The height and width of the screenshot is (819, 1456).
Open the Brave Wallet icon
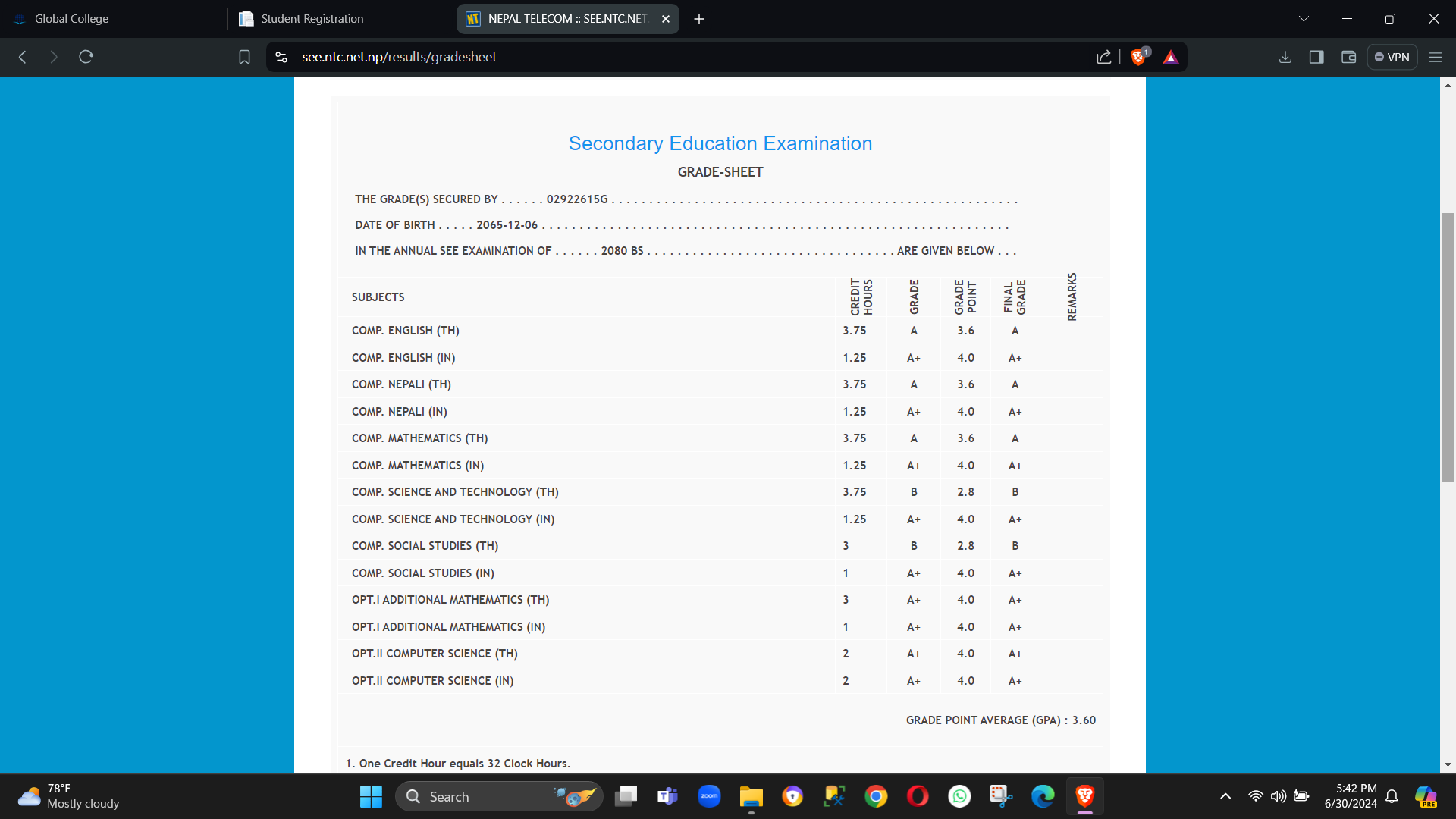1348,57
